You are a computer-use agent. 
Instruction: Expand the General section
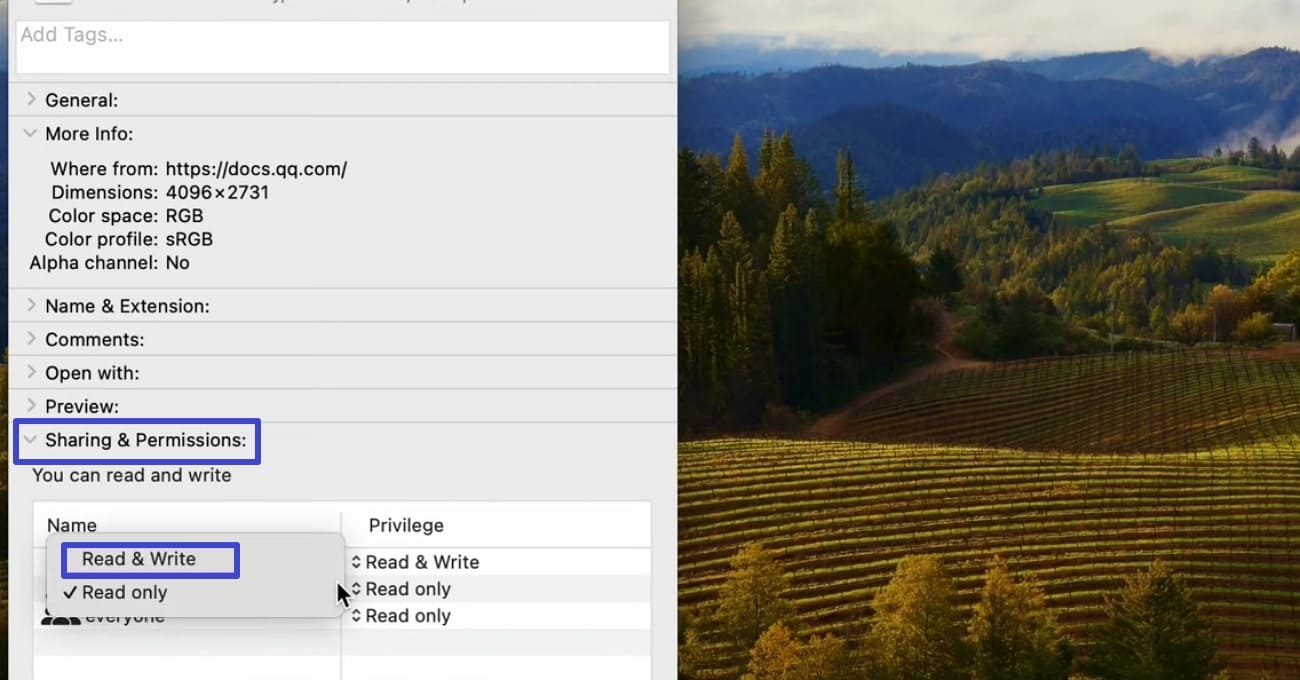82,99
